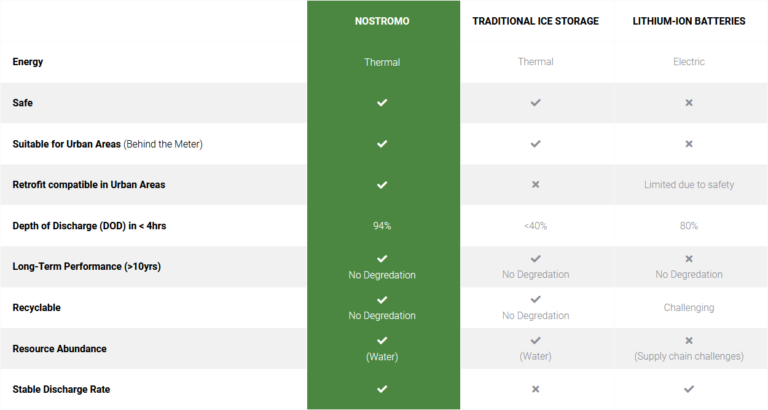The width and height of the screenshot is (768, 410).
Task: Click Traditional Ice Storage X for Retrofit compatible
Action: 536,185
